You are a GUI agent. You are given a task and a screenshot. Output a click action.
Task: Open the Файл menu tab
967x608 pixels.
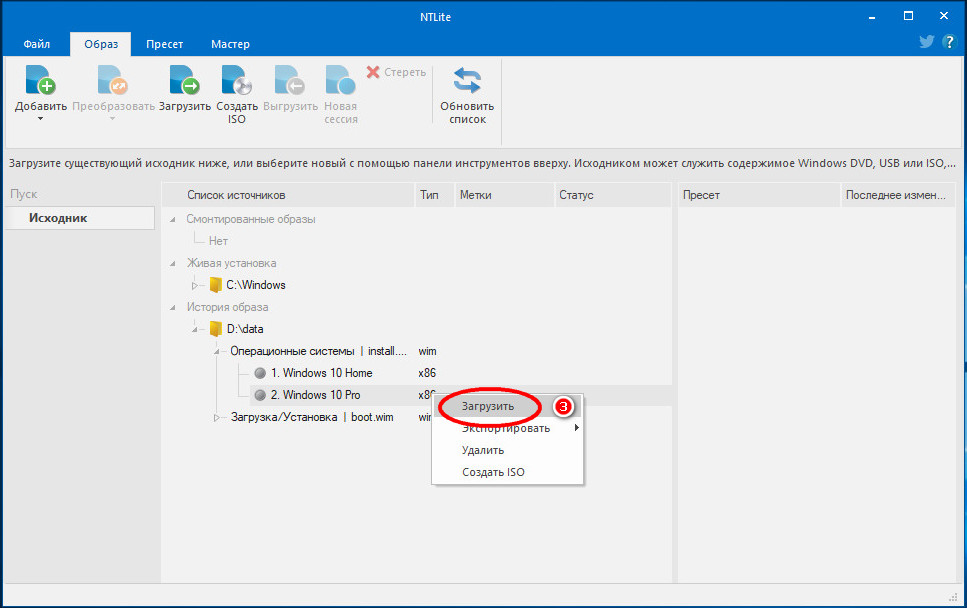pos(37,44)
